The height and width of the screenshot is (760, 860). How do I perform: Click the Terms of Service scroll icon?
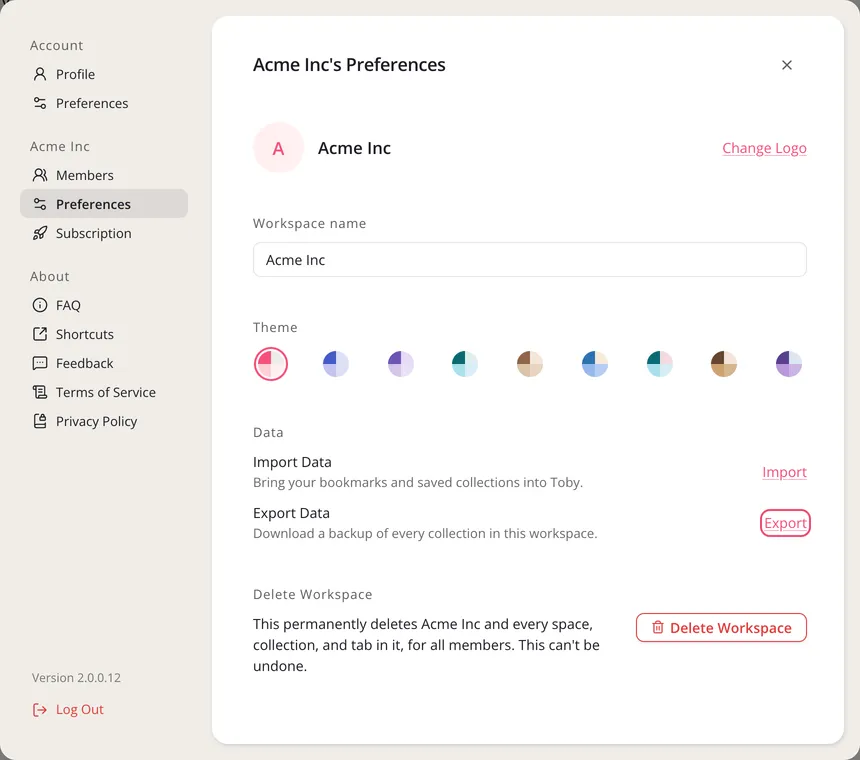[x=40, y=392]
